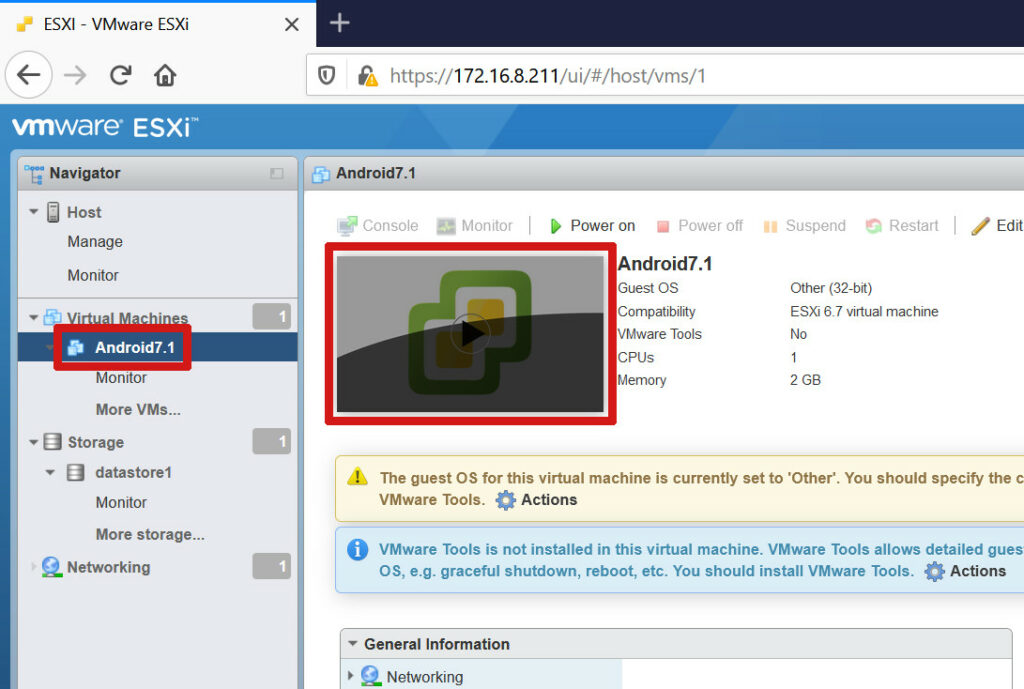Click Restart in the toolbar
Screen dimensions: 1024x689
click(902, 226)
